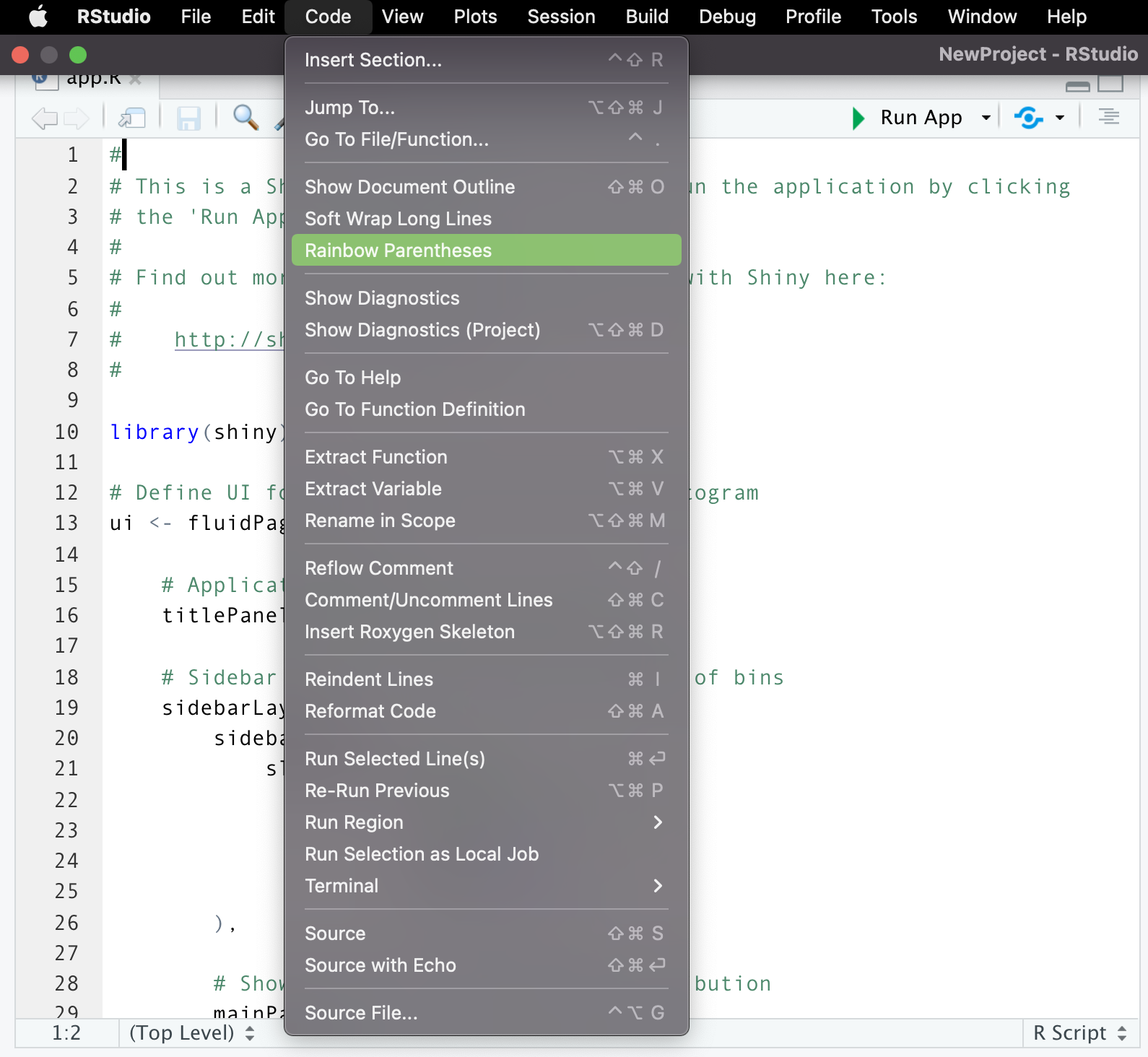Open the Session menu

[x=561, y=17]
